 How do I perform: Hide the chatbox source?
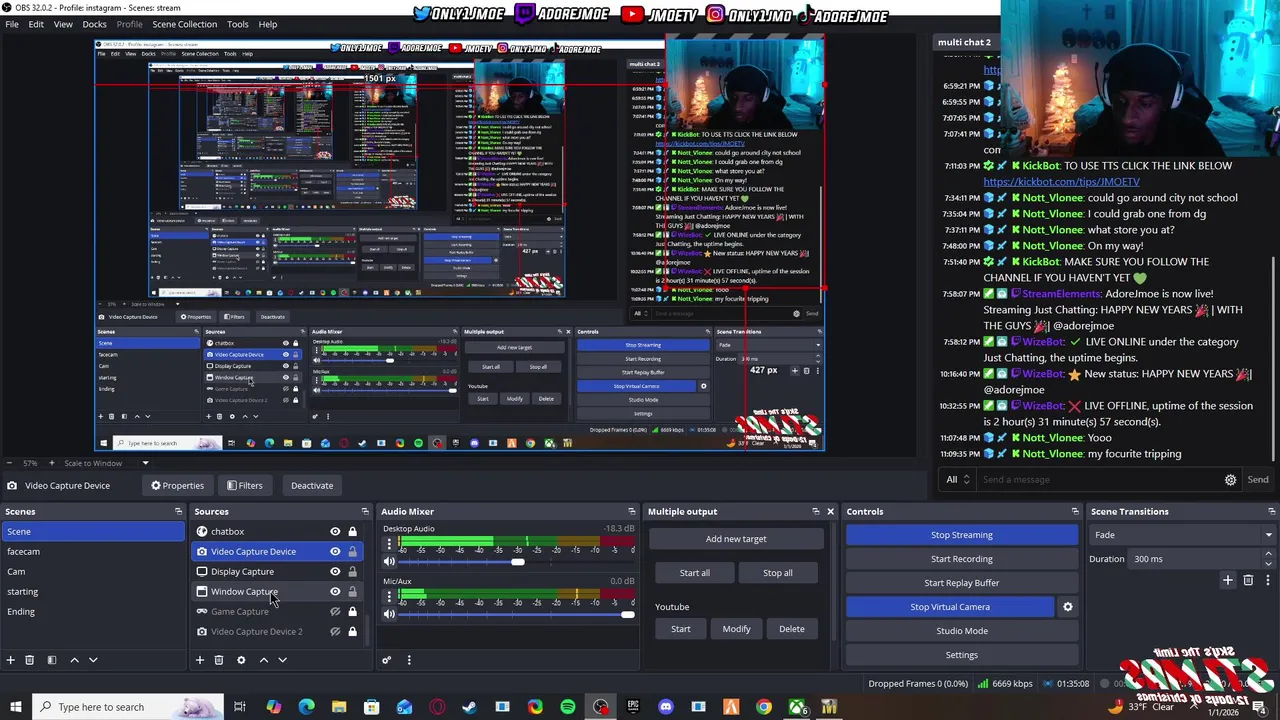(x=335, y=532)
